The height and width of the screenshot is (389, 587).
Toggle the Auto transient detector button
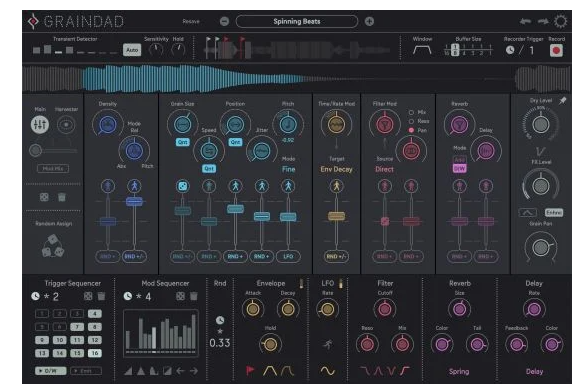click(x=132, y=50)
